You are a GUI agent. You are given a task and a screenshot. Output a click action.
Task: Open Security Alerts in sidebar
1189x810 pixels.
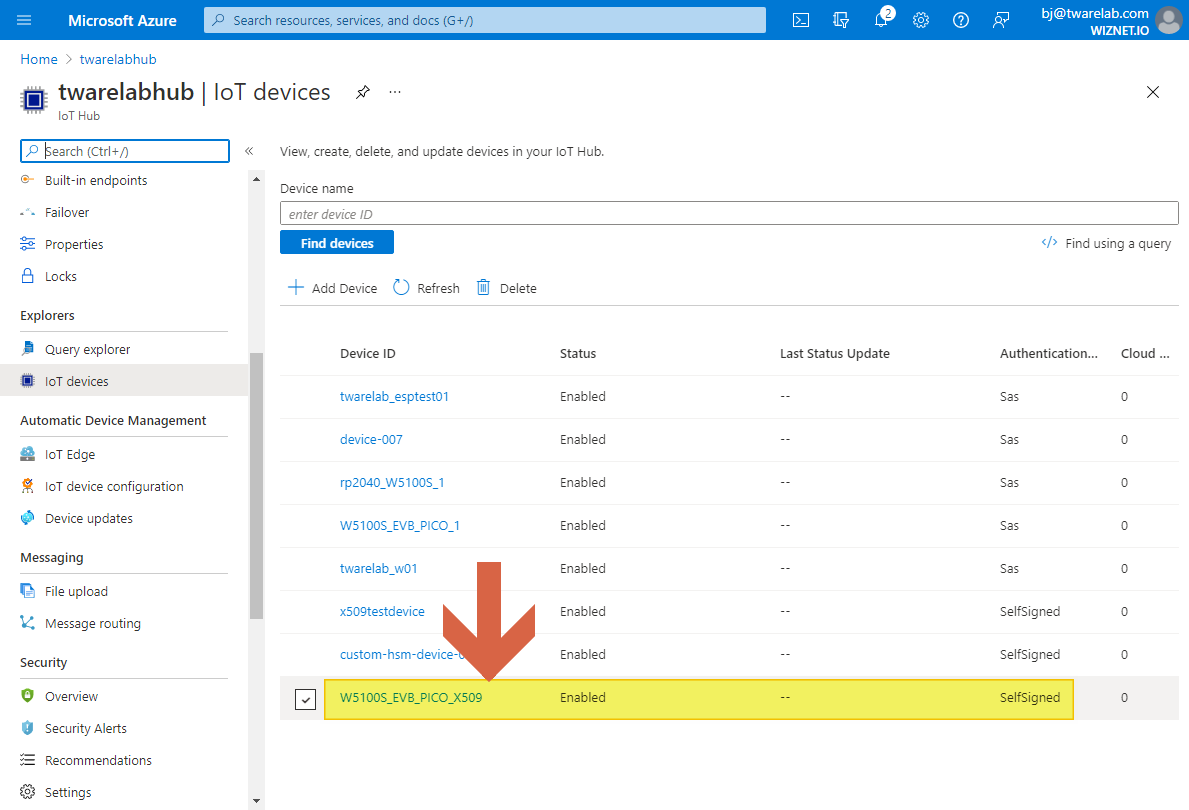pyautogui.click(x=86, y=729)
